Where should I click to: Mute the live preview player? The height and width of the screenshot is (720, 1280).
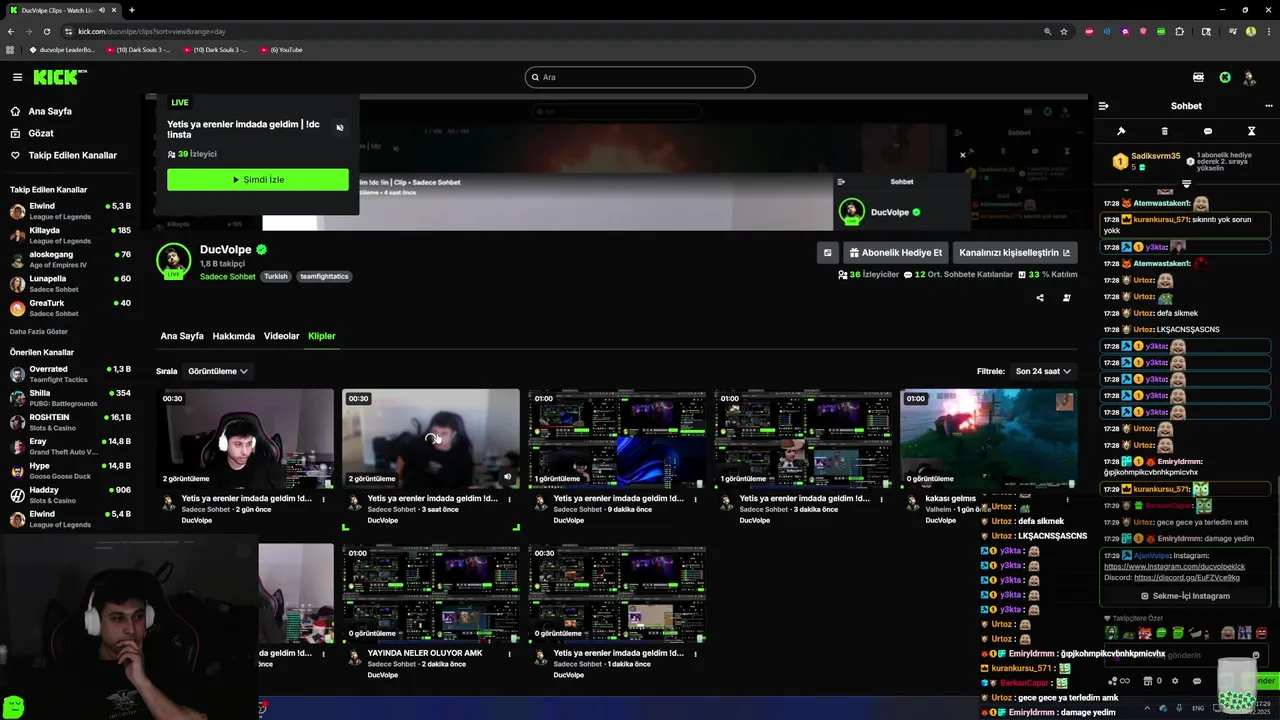tap(340, 128)
